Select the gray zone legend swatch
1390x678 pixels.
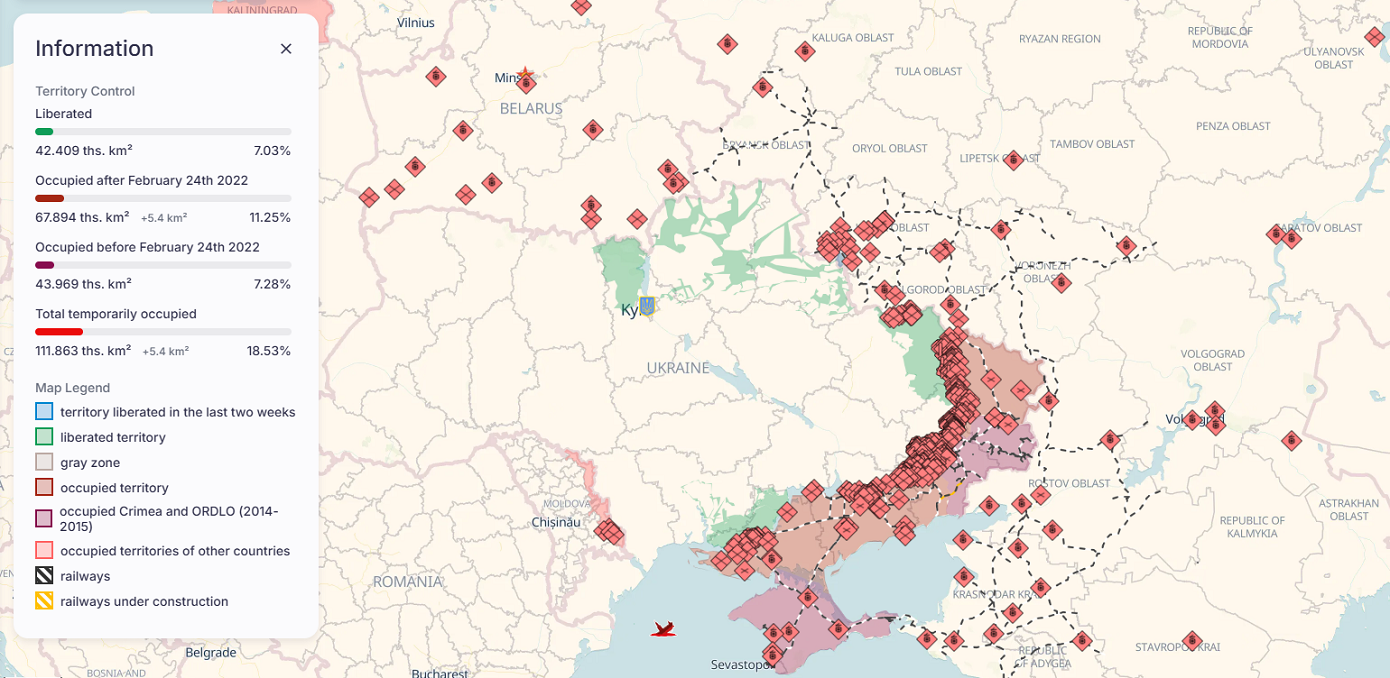click(x=44, y=462)
